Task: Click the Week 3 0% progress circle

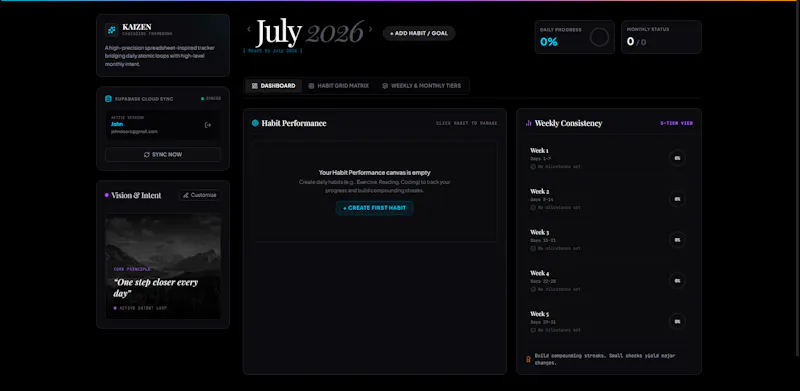Action: pyautogui.click(x=677, y=240)
